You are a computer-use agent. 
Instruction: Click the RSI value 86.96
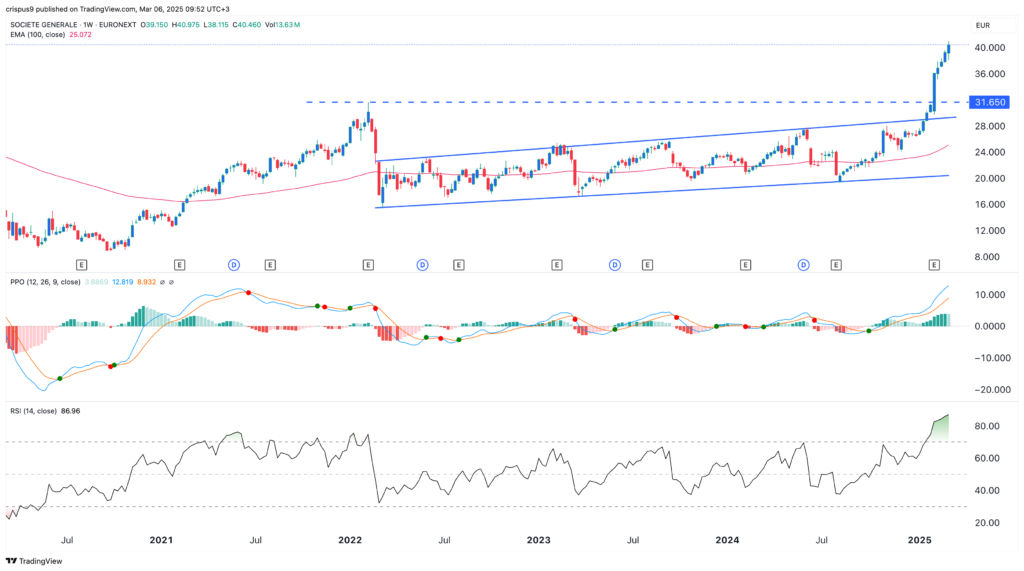(71, 411)
